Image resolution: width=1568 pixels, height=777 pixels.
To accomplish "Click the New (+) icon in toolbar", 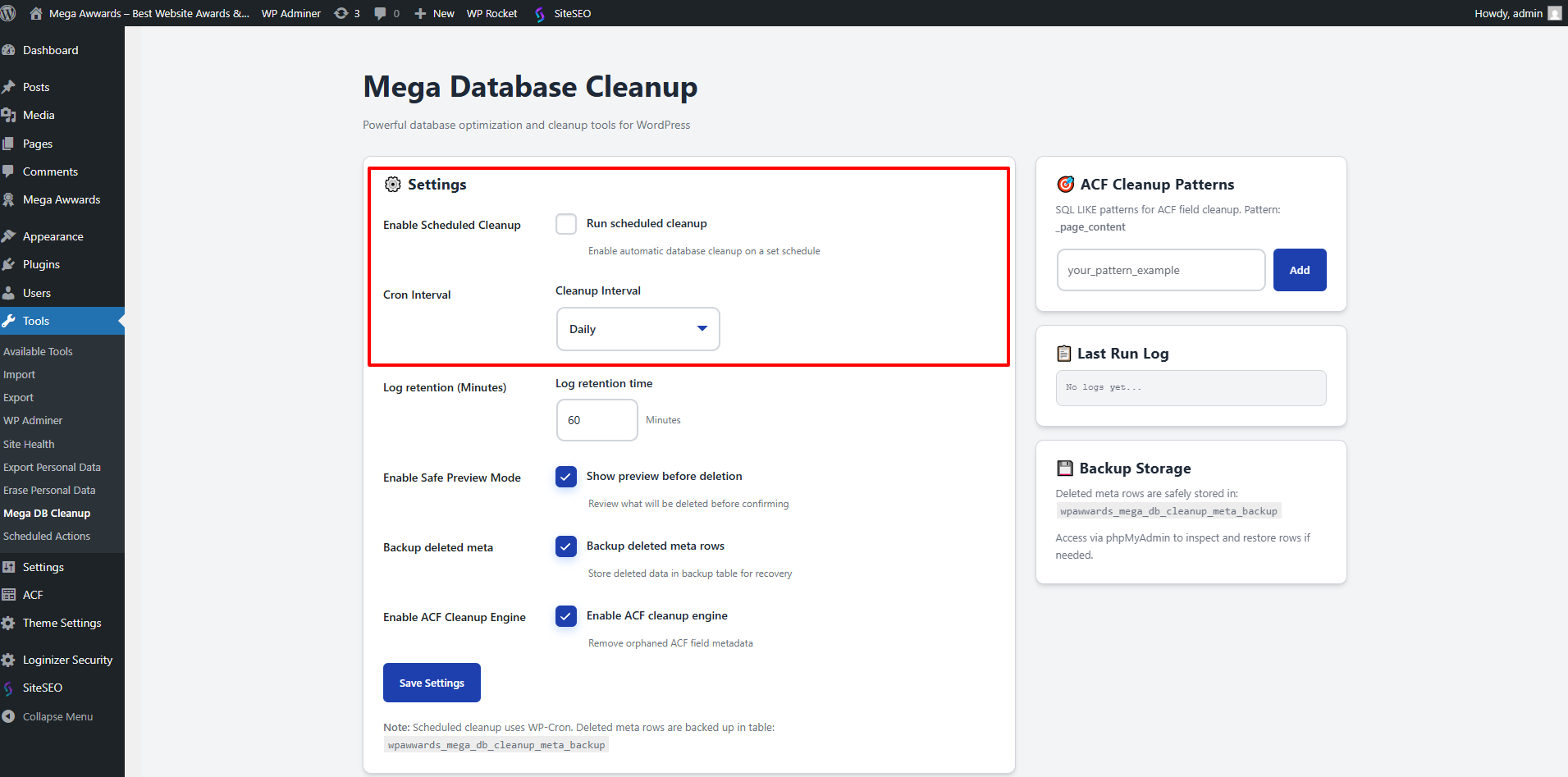I will coord(421,12).
